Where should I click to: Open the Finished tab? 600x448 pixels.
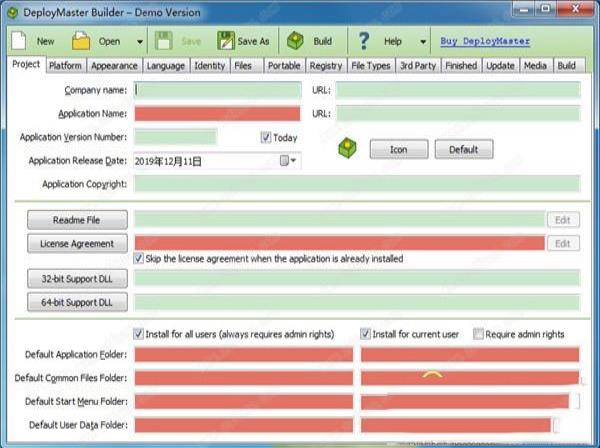(x=461, y=66)
